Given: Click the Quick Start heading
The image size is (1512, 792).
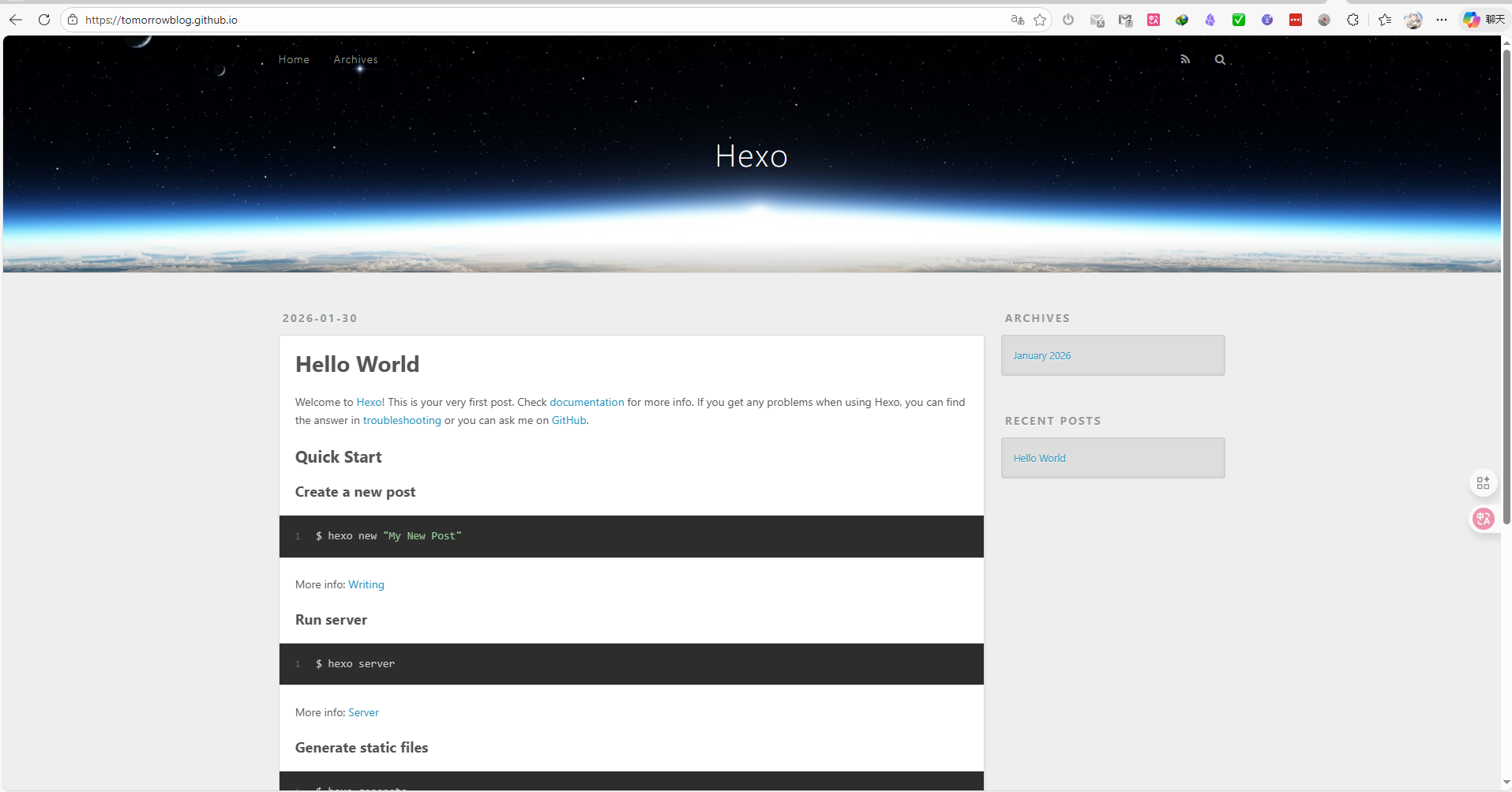Looking at the screenshot, I should pyautogui.click(x=339, y=457).
